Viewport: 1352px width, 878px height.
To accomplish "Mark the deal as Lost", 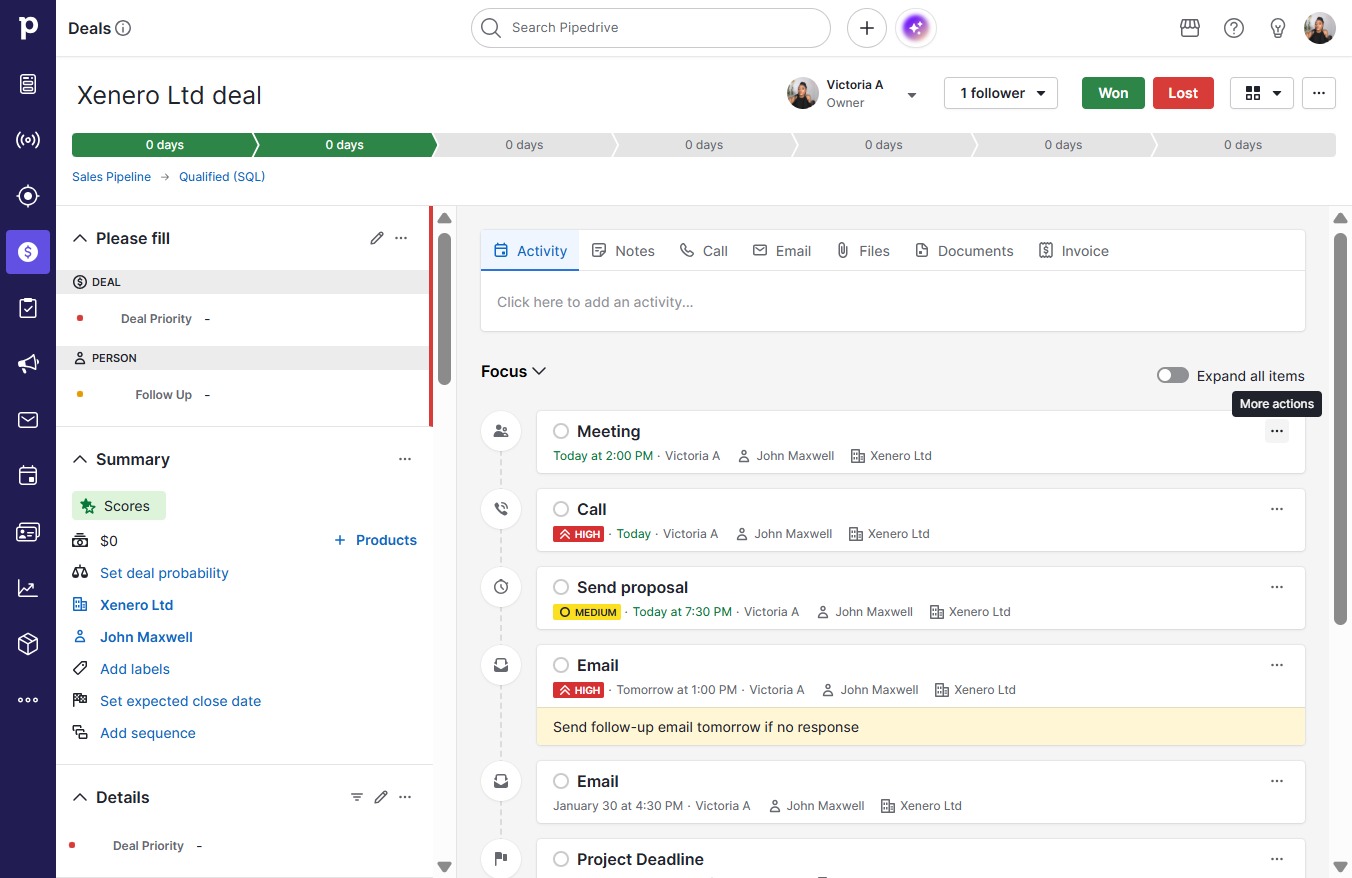I will [x=1183, y=93].
